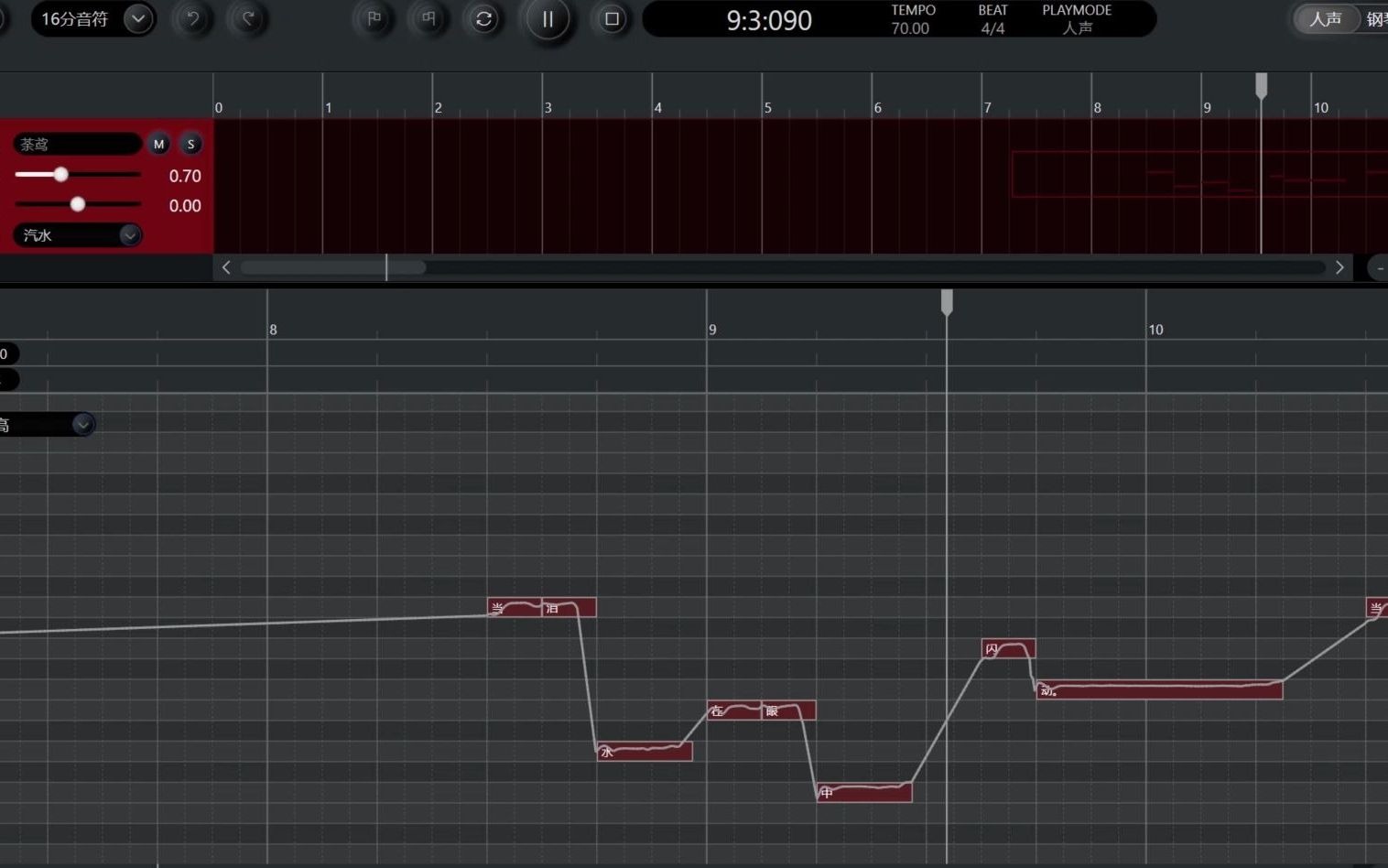Adjust the track pan slider at 0.00
This screenshot has width=1388, height=868.
pyautogui.click(x=78, y=204)
